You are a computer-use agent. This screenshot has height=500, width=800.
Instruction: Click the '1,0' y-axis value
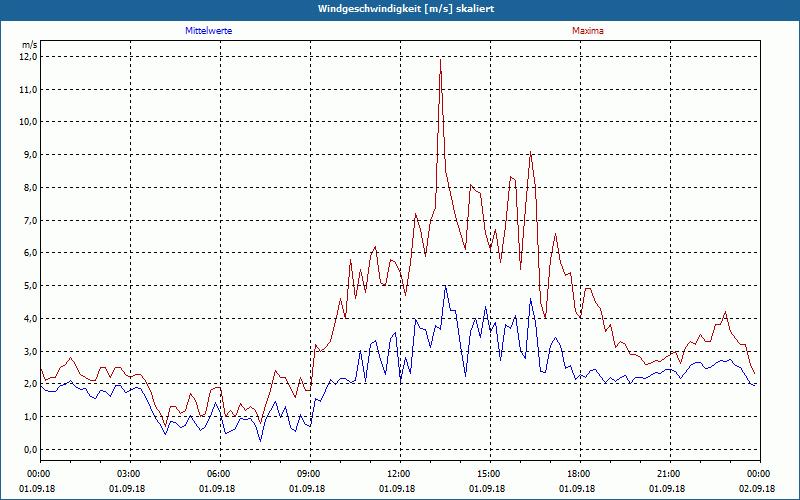31,417
